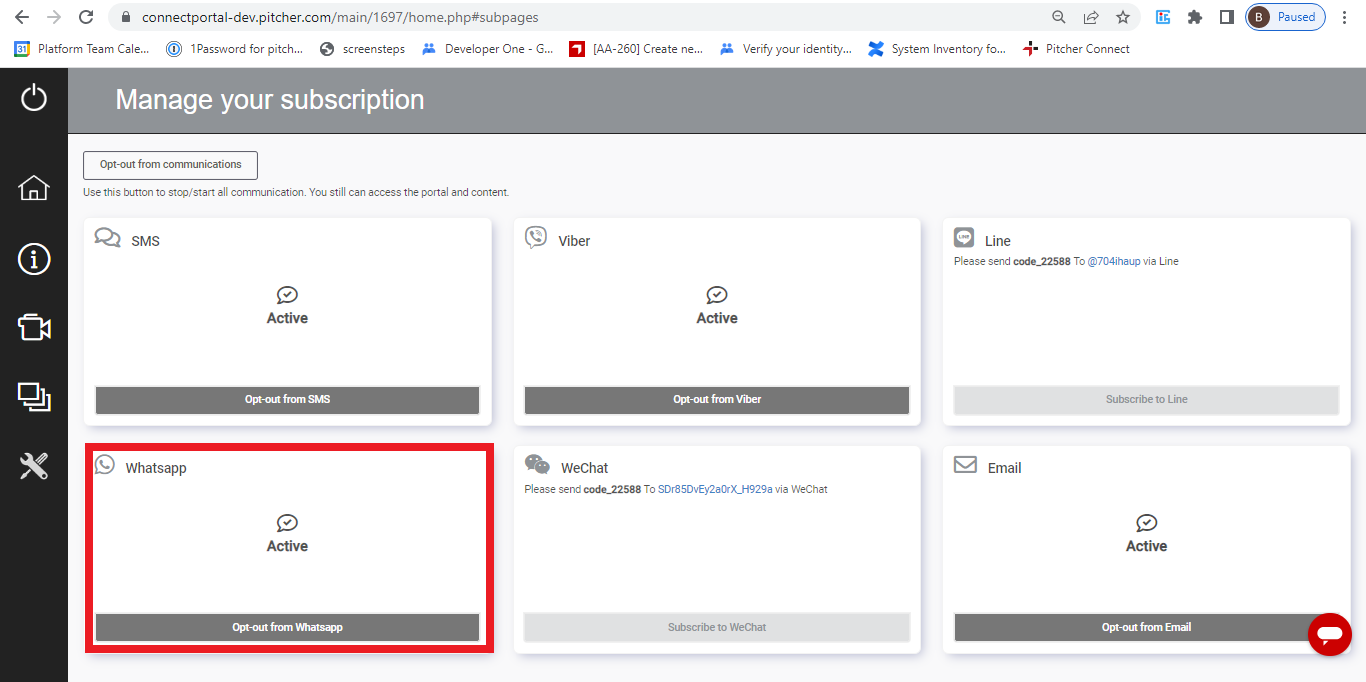Screen dimensions: 1366x682
Task: Open the browser extensions puzzle icon
Action: (1194, 17)
